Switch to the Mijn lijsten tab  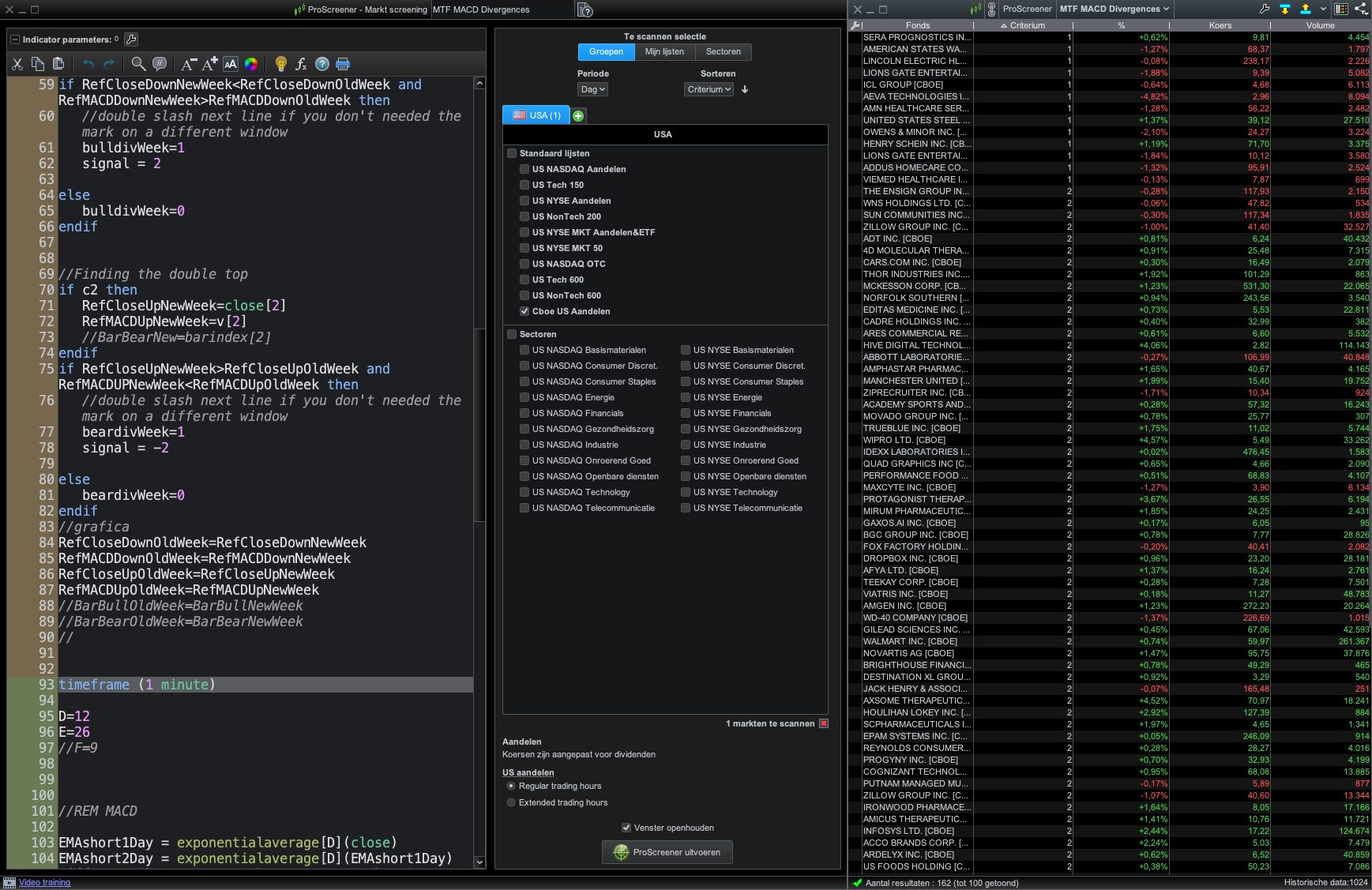(664, 51)
